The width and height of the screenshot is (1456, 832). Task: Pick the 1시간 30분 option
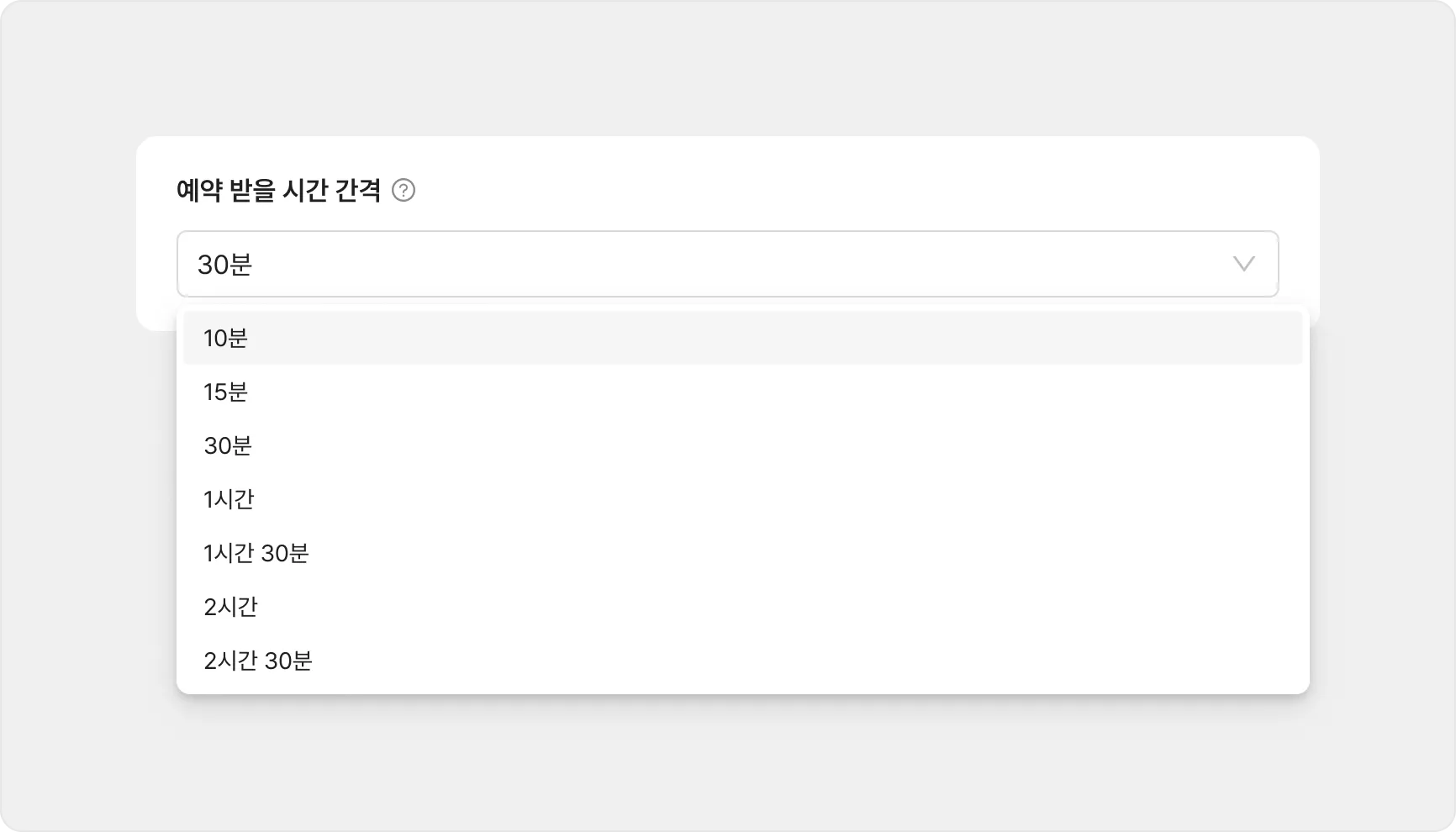[743, 553]
